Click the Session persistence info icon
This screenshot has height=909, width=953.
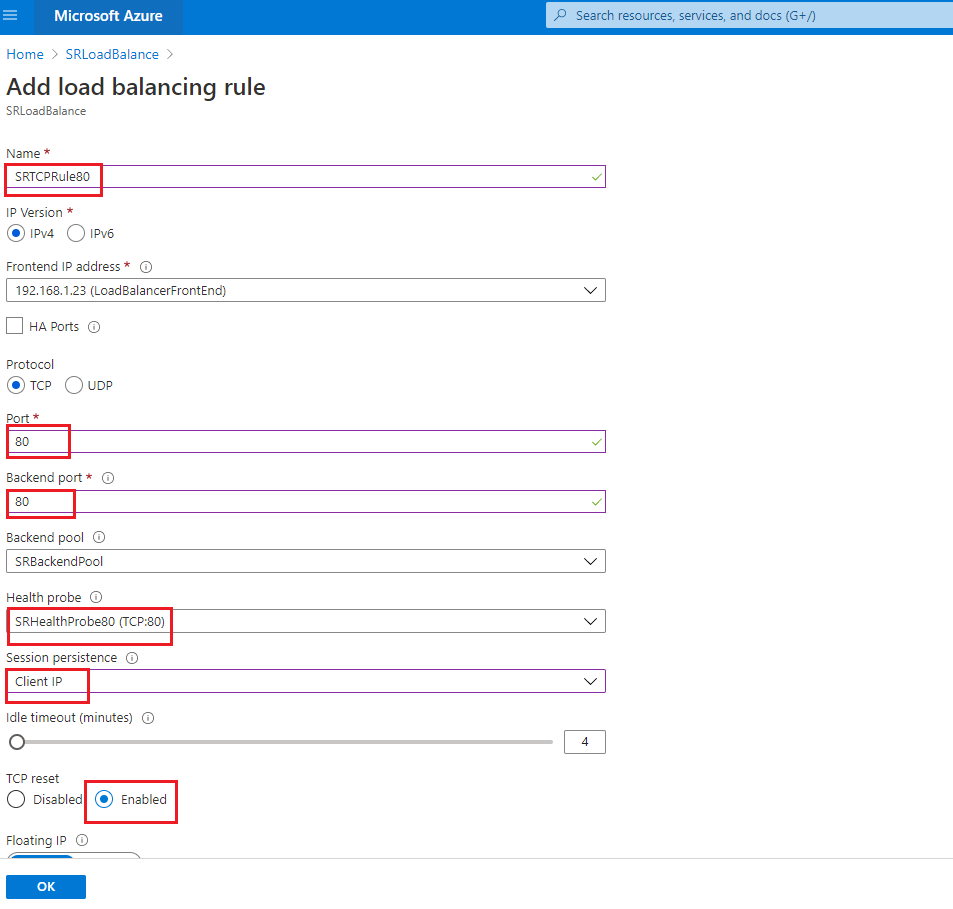[x=132, y=658]
